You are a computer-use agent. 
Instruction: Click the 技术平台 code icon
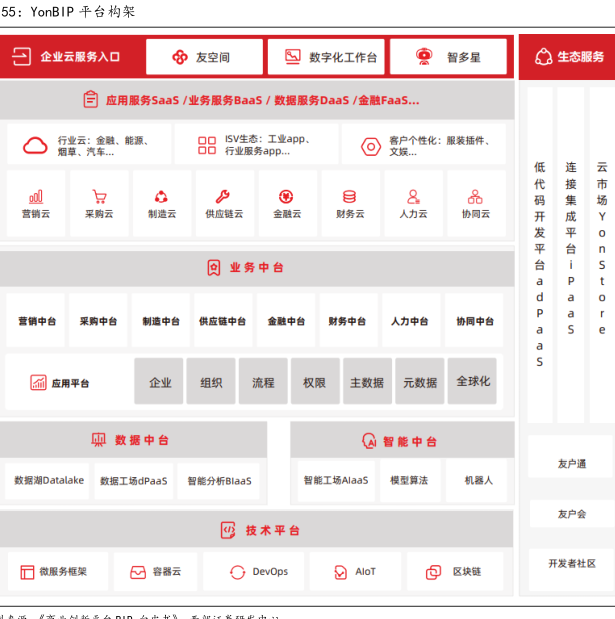228,530
